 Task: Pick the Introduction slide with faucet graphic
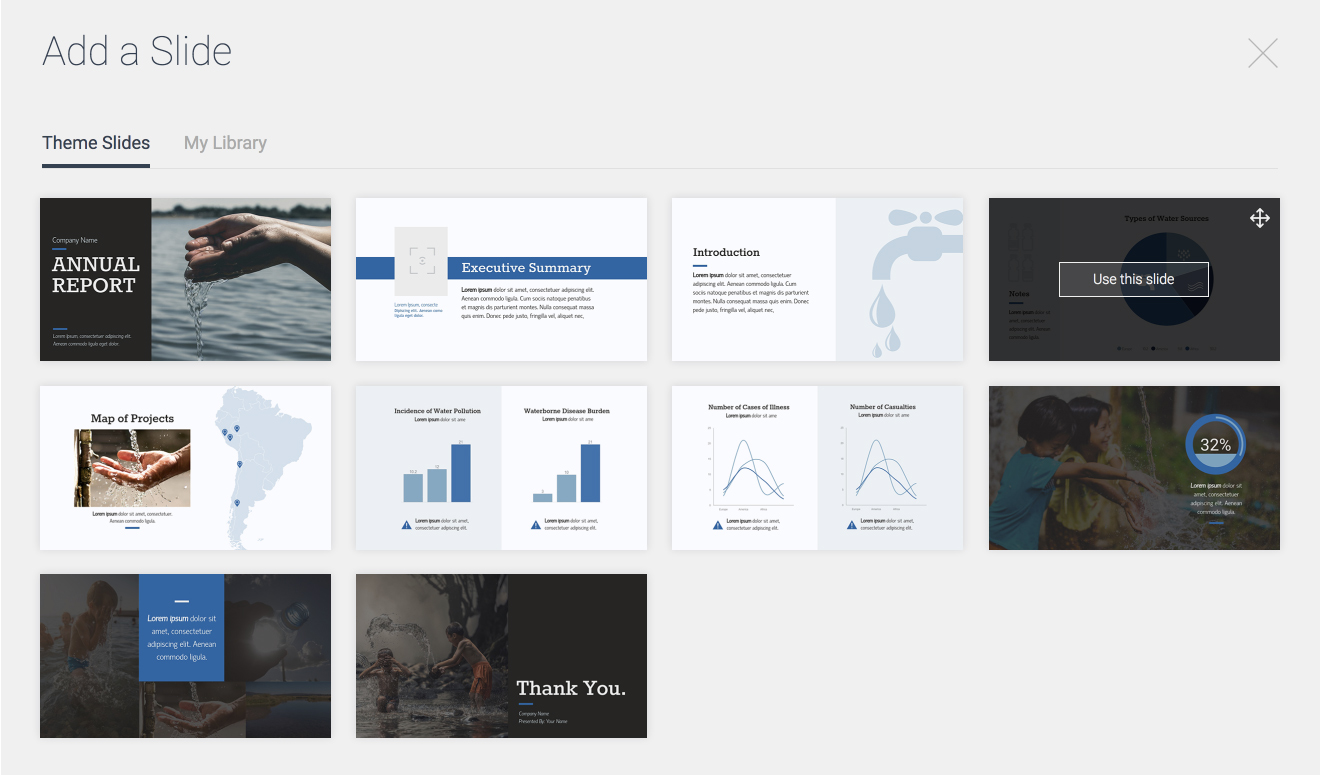(817, 279)
